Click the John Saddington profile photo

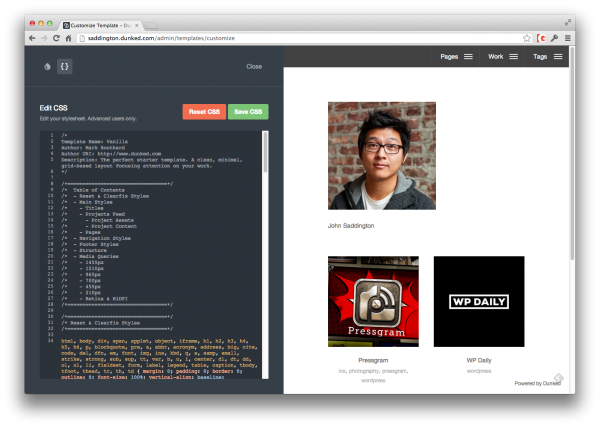382,156
